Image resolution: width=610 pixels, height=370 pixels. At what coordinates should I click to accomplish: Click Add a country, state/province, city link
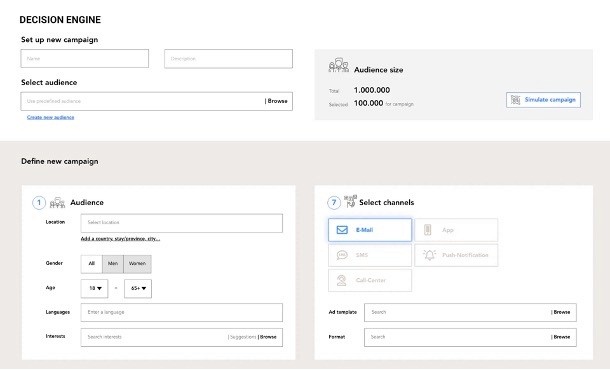point(120,239)
